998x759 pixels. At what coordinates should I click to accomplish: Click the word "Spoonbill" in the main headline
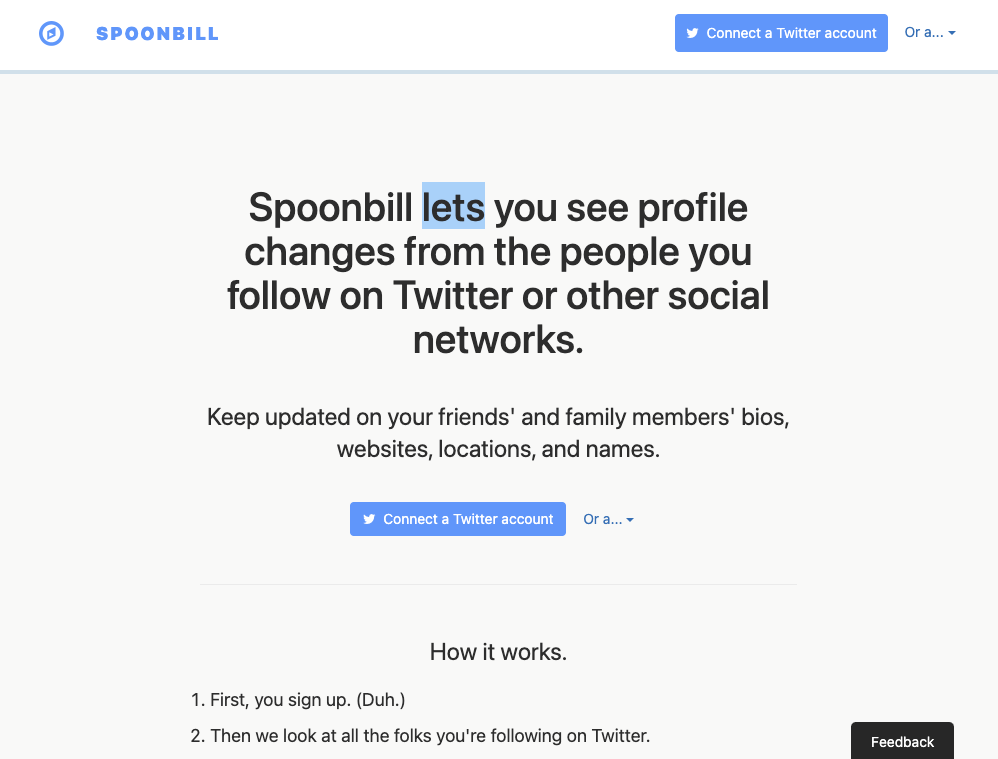click(x=330, y=207)
